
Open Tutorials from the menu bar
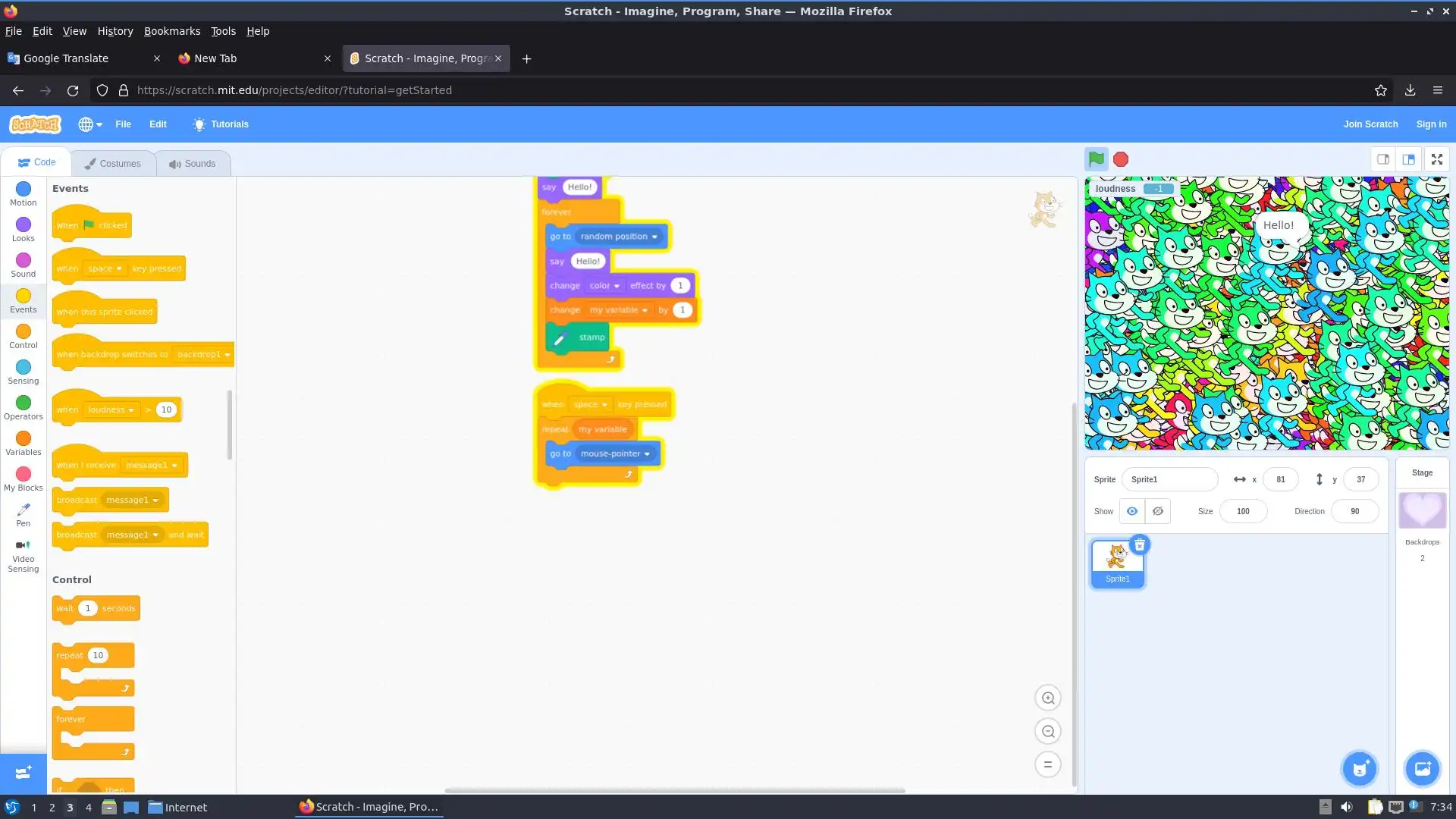tap(221, 124)
